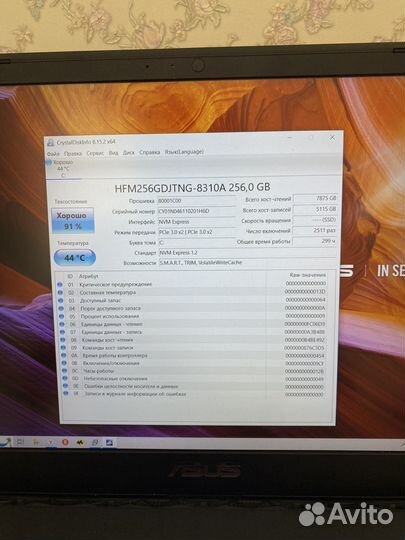Click the total host writes value 5115 GB
The height and width of the screenshot is (540, 405).
pos(315,209)
